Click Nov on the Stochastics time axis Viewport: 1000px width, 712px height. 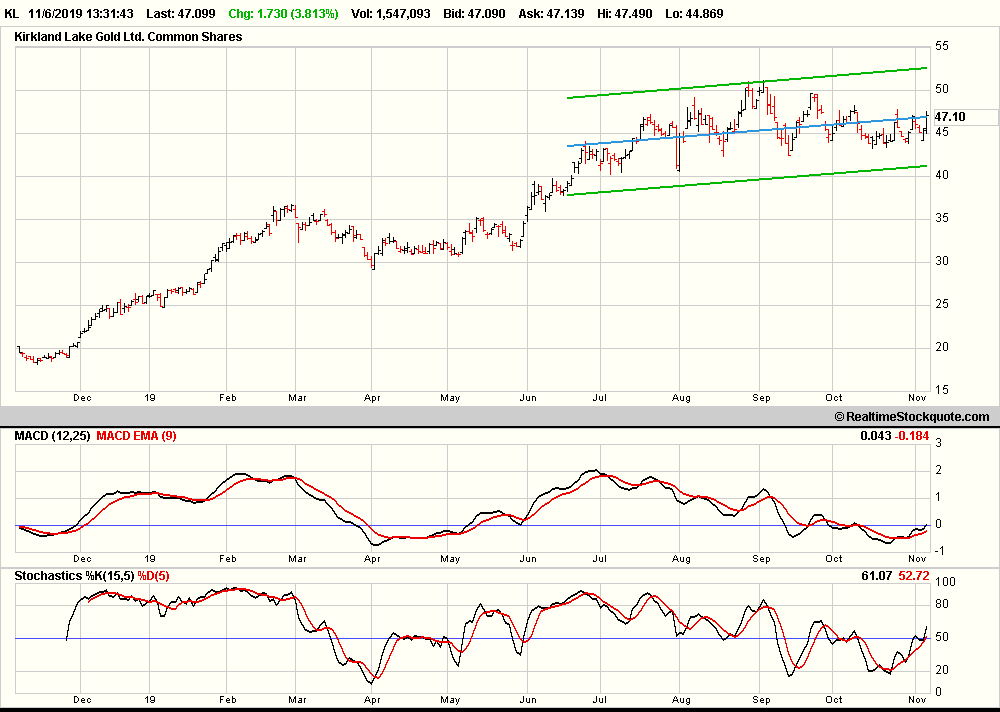[917, 699]
